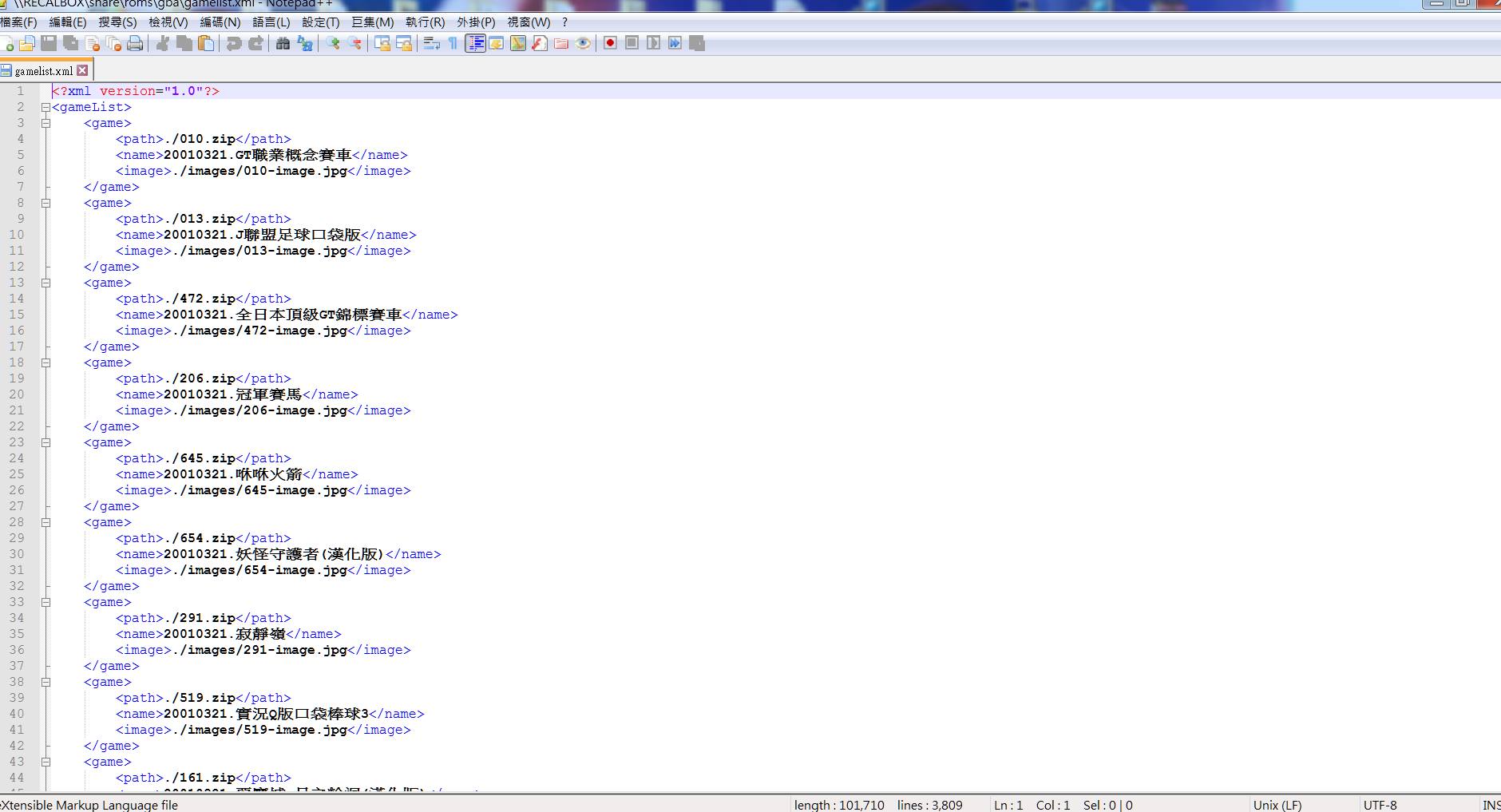The image size is (1501, 812).
Task: Open the Function List panel icon
Action: pos(540,43)
